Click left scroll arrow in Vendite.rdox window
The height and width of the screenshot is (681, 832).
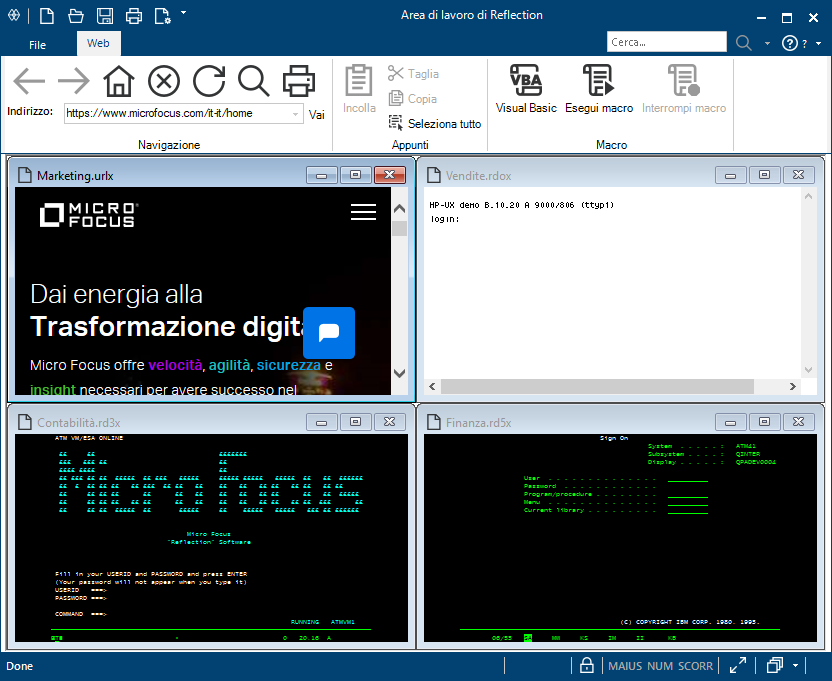[432, 386]
